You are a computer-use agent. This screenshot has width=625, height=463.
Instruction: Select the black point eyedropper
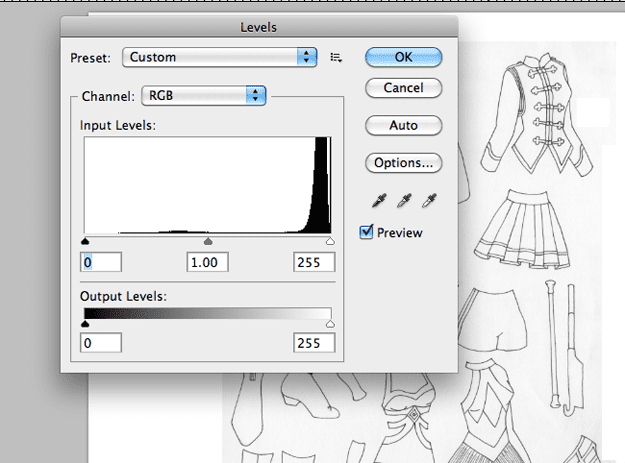click(x=379, y=200)
